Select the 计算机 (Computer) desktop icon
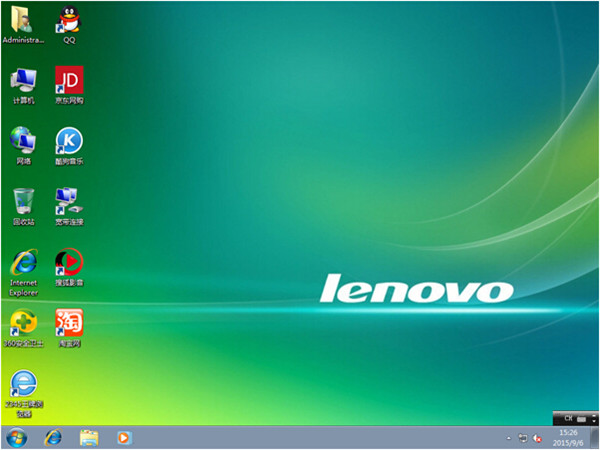The width and height of the screenshot is (600, 450). [x=22, y=80]
